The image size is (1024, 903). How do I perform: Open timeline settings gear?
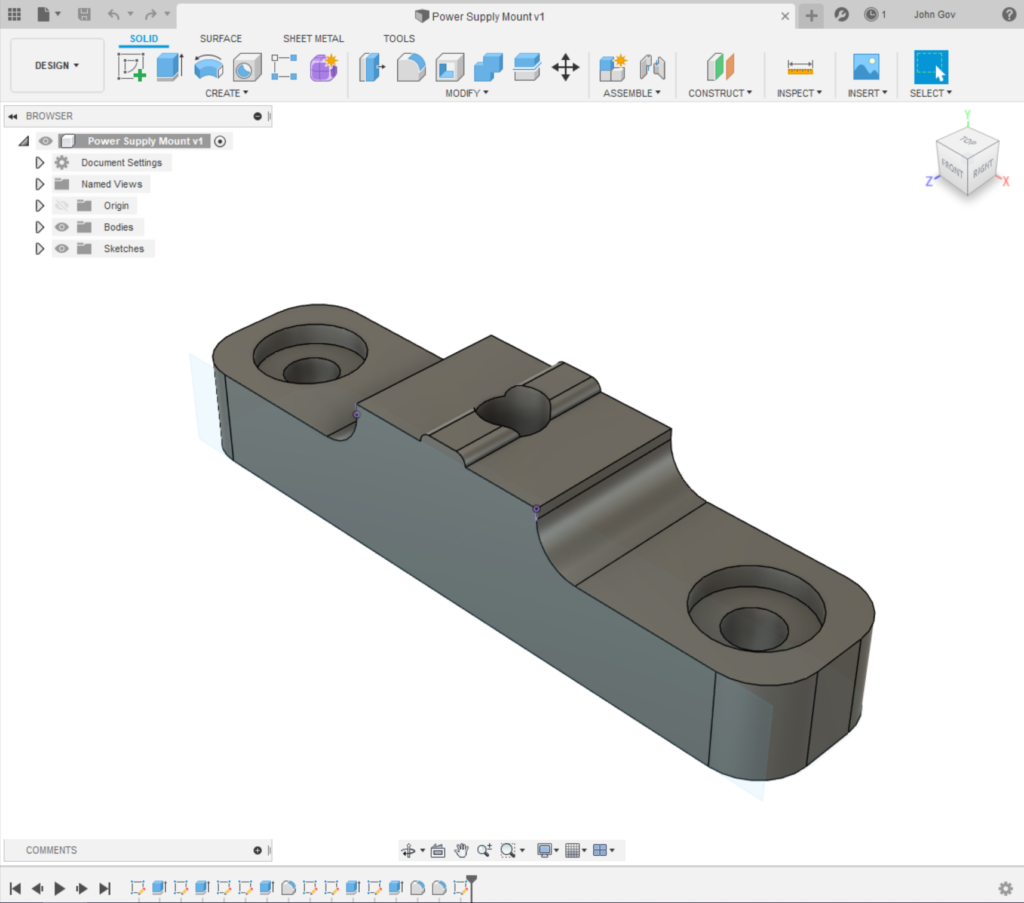point(1006,888)
